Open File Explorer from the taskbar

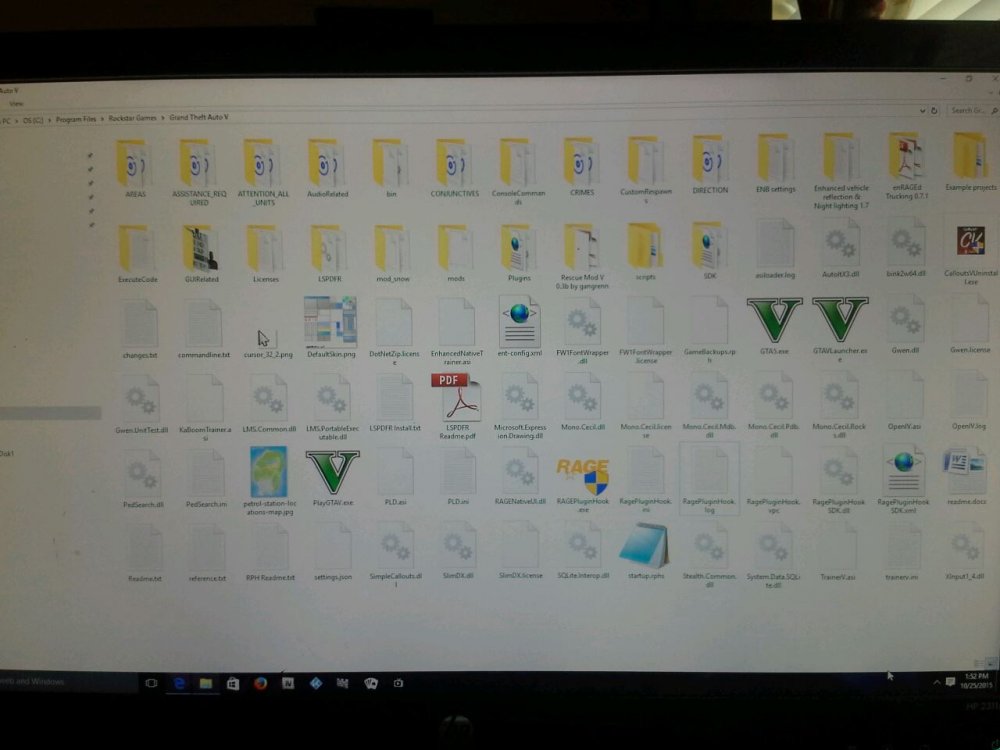(205, 684)
